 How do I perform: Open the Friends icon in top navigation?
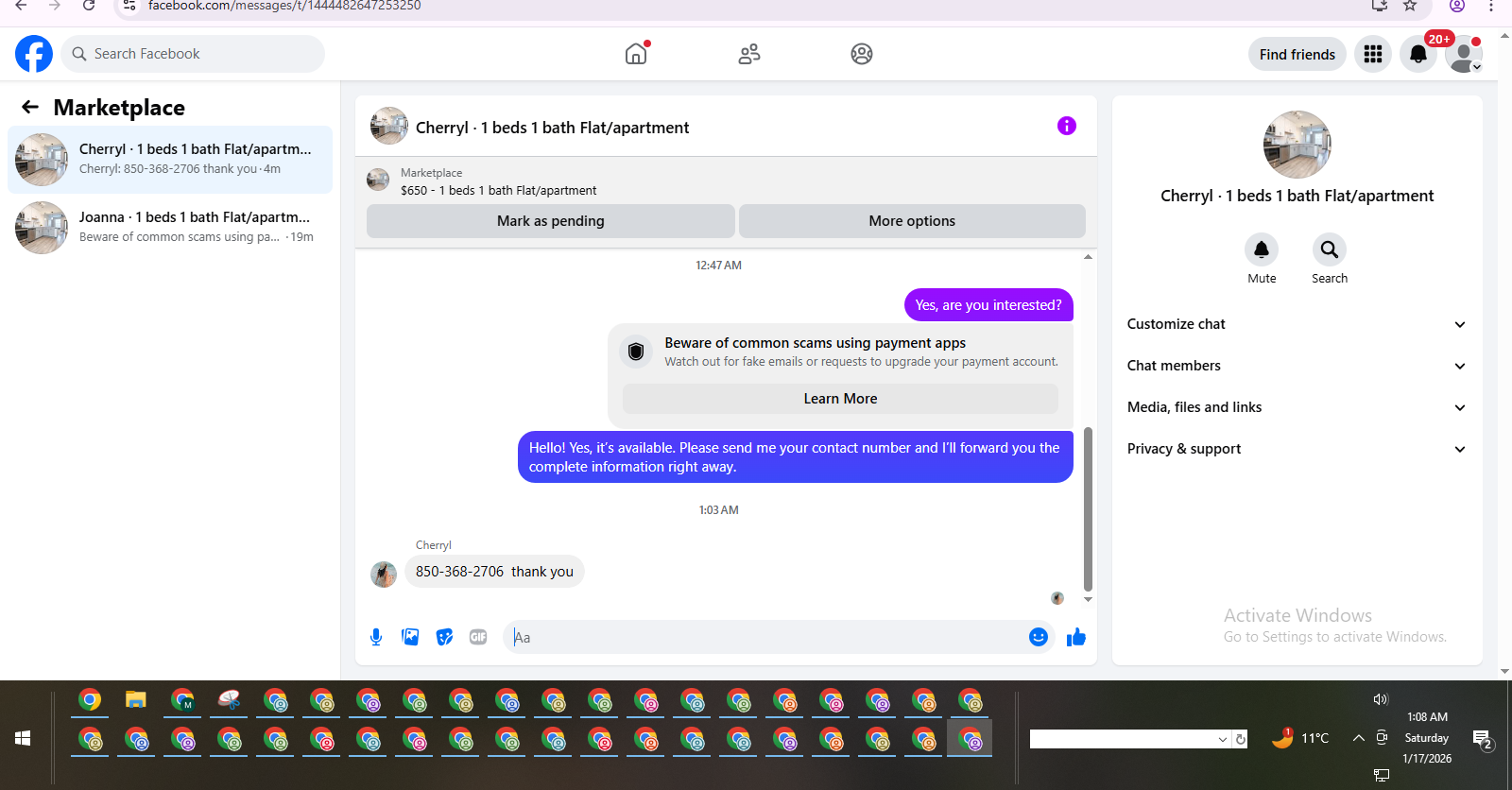coord(749,54)
